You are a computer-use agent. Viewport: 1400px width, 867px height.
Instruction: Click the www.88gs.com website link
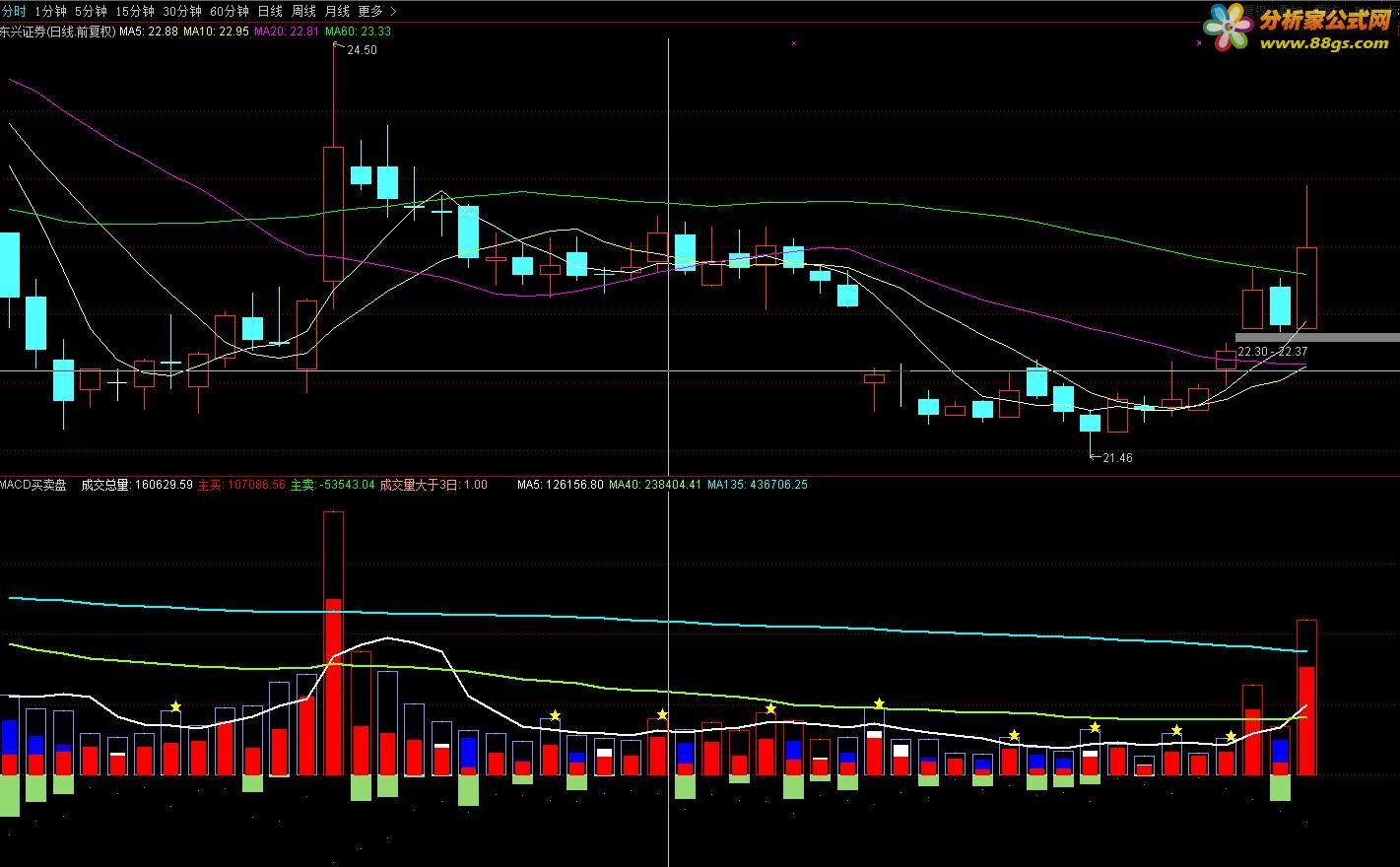coord(1325,43)
